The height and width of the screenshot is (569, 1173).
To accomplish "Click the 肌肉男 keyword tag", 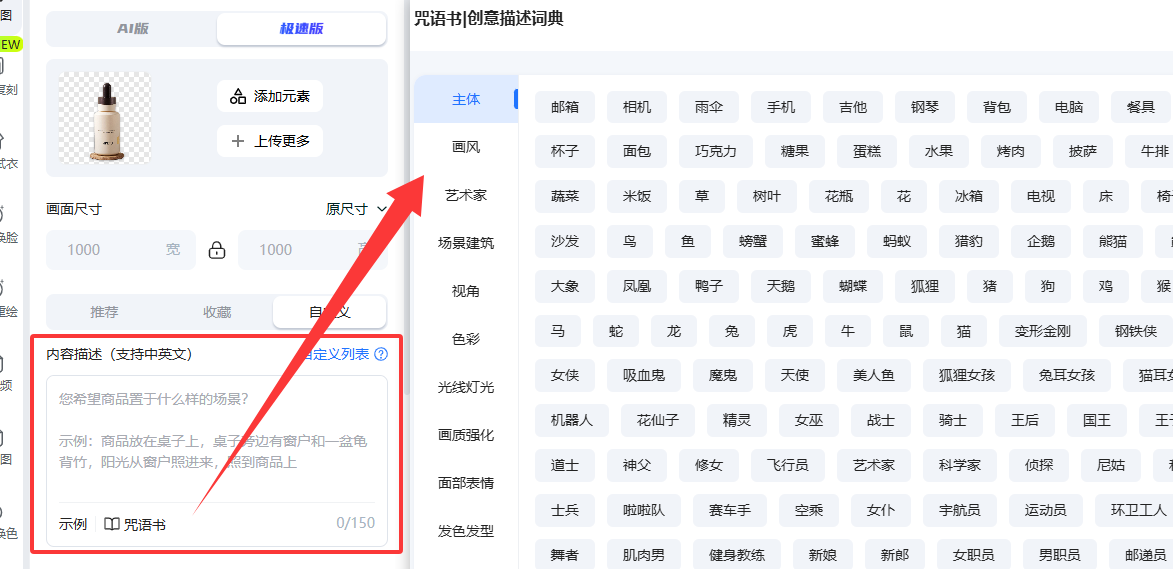I will click(x=644, y=555).
